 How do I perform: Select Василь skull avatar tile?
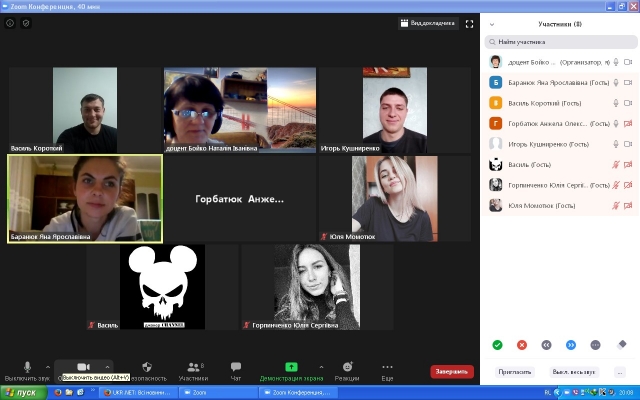pyautogui.click(x=162, y=287)
